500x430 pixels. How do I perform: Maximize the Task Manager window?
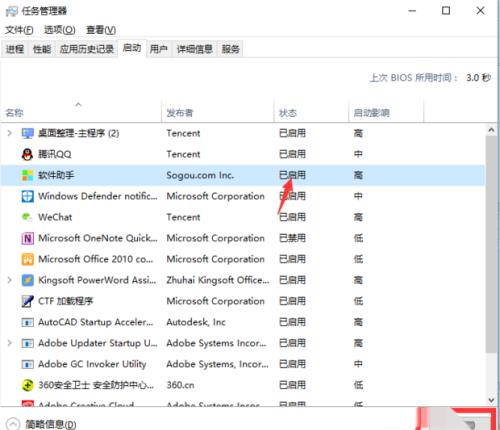pos(446,11)
